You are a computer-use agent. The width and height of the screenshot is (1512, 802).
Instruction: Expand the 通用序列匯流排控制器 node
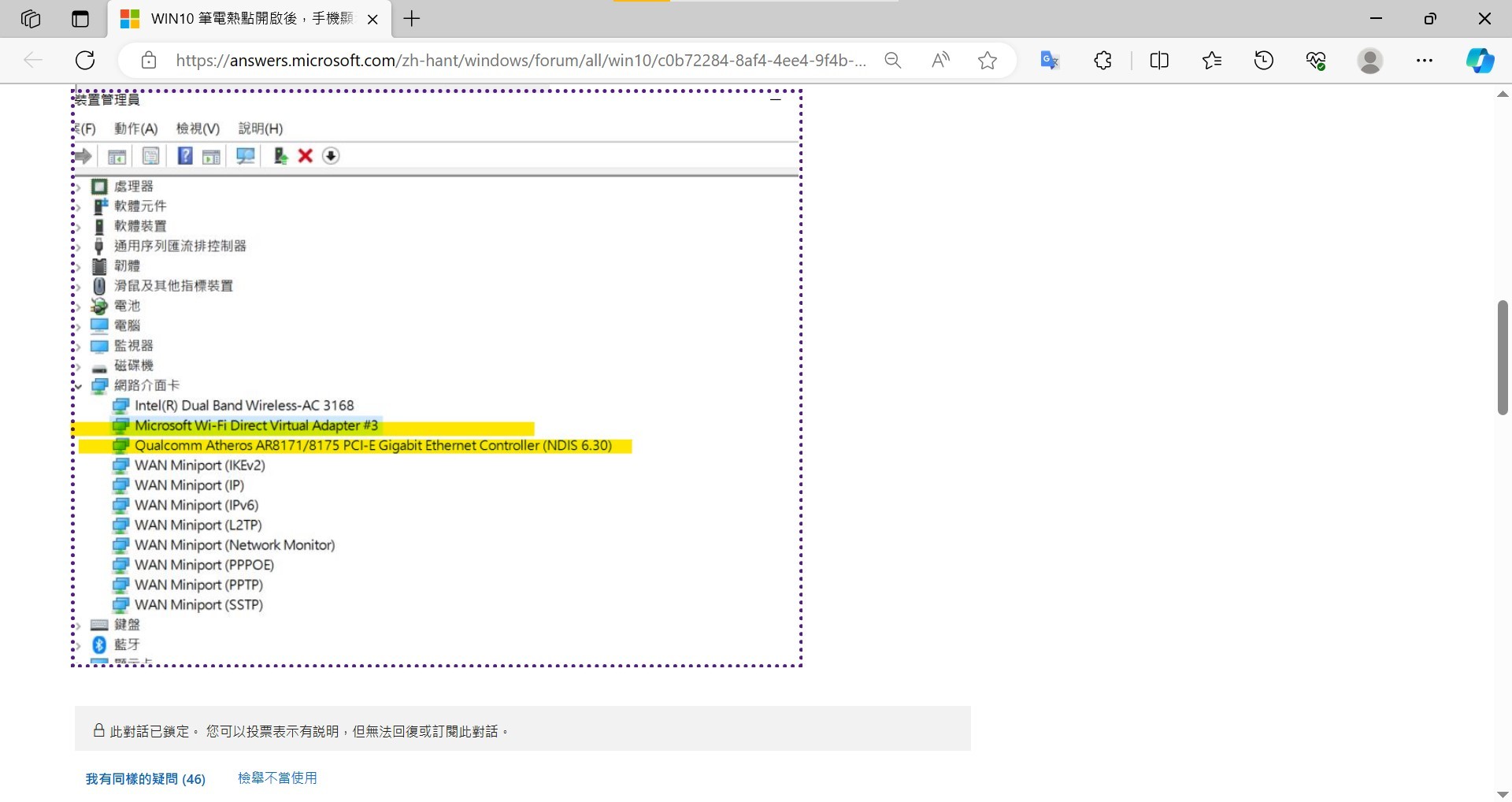click(78, 247)
